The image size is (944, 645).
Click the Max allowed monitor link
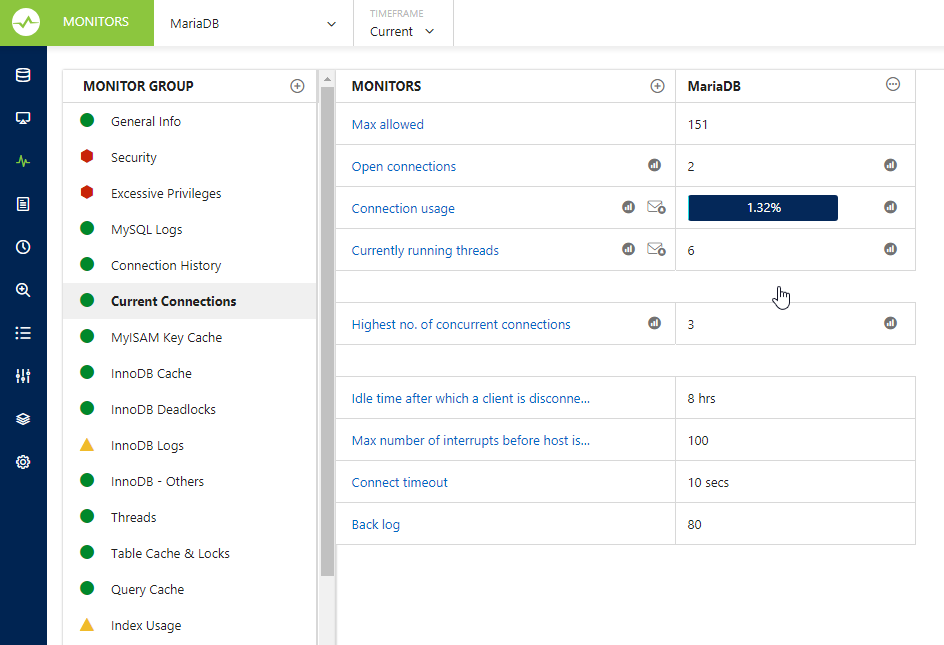pyautogui.click(x=388, y=125)
